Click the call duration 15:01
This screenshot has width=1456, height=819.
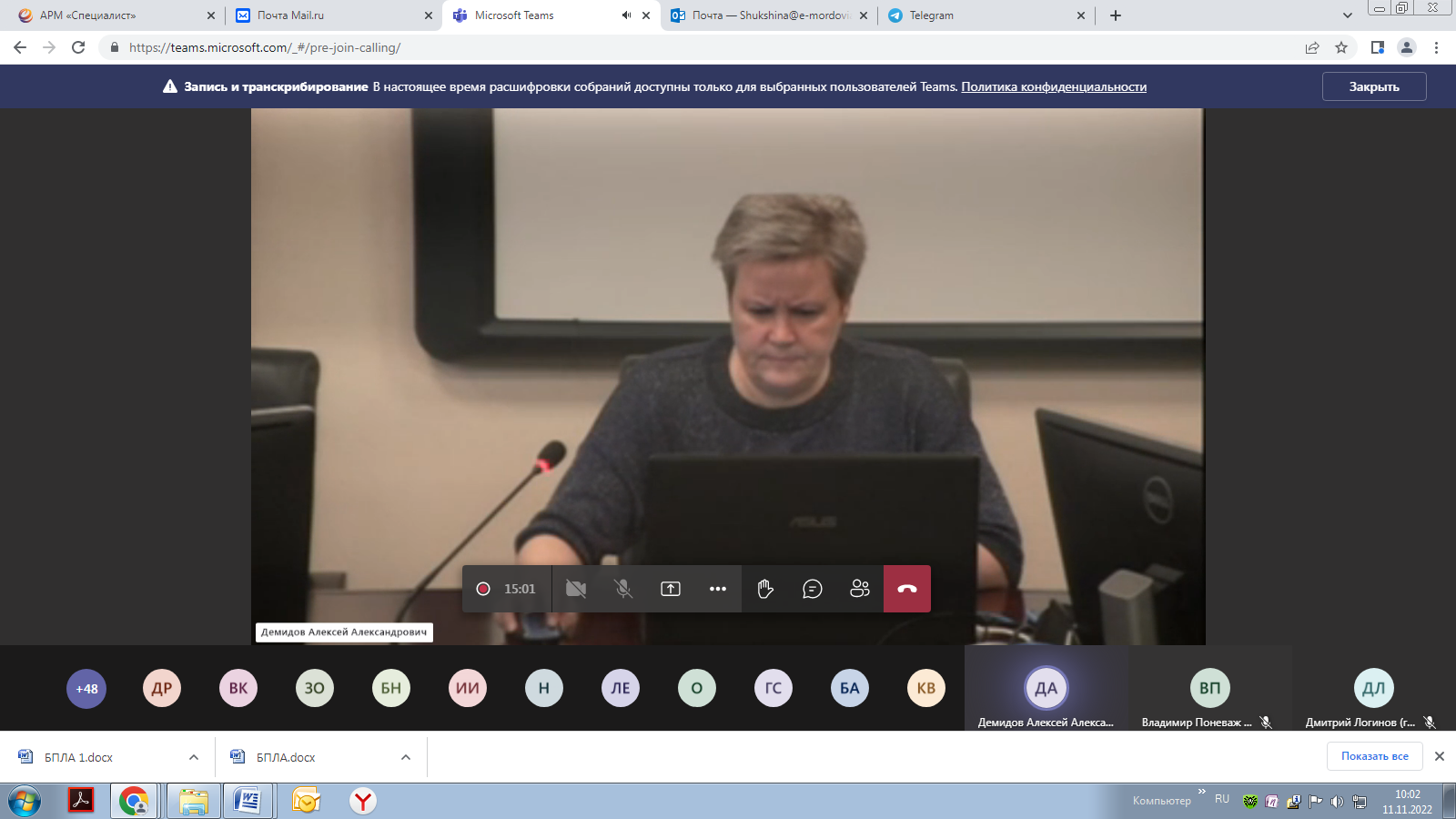coord(520,589)
